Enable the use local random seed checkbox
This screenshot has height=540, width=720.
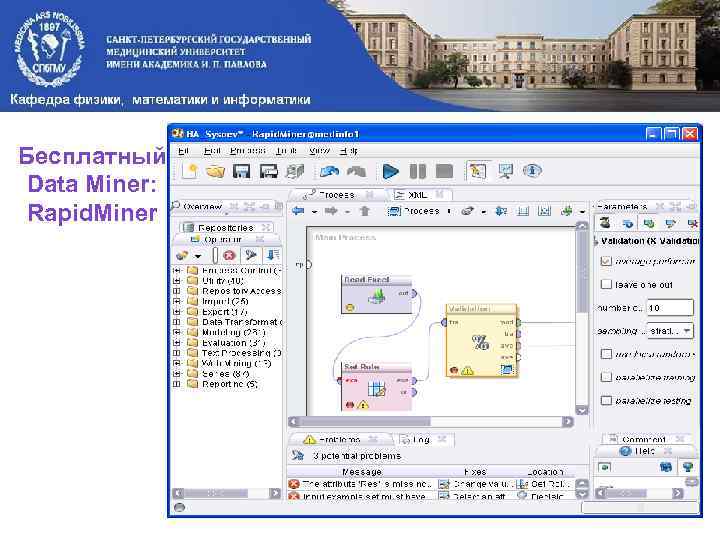[x=606, y=354]
